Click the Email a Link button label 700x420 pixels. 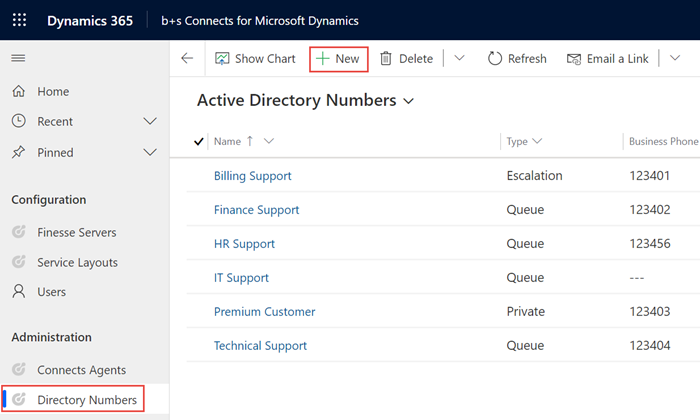[x=617, y=58]
